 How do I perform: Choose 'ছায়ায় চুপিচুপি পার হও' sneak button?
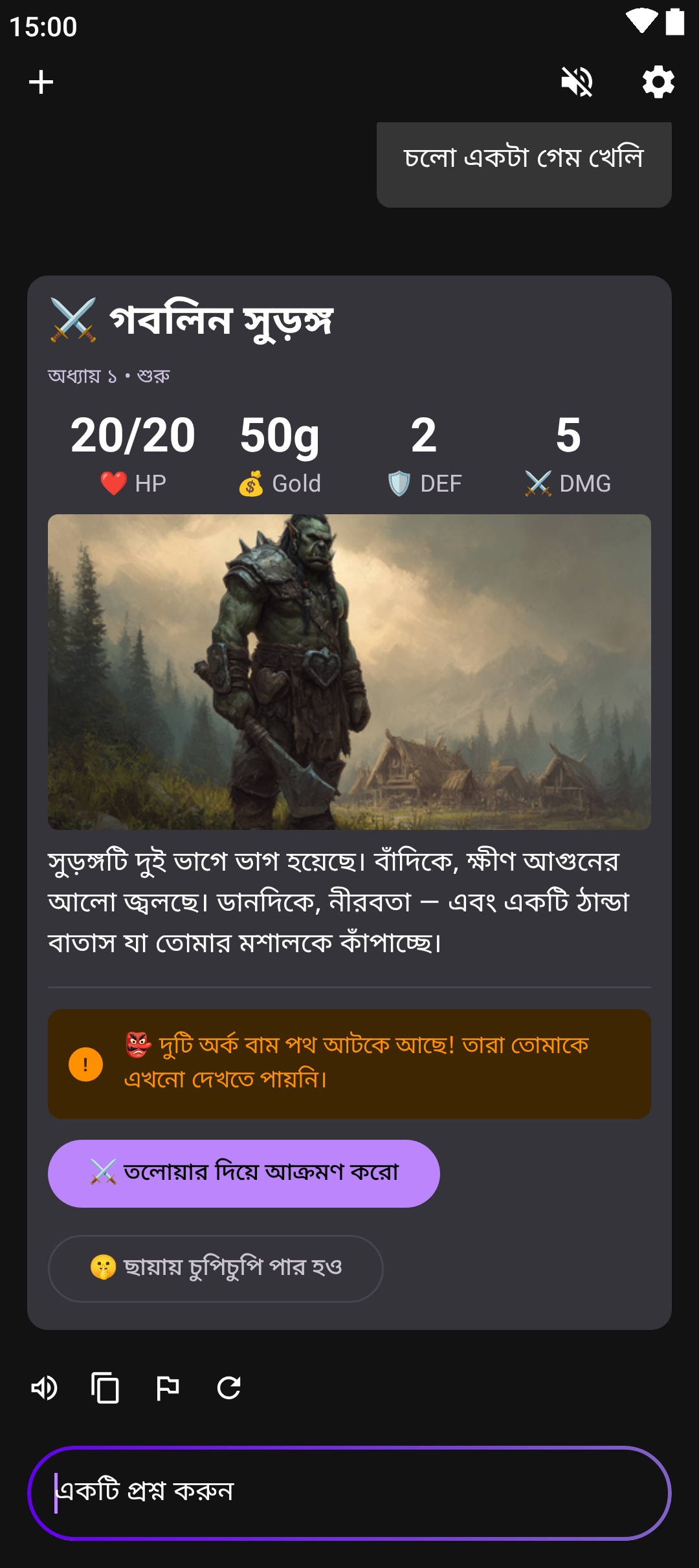(x=216, y=1269)
